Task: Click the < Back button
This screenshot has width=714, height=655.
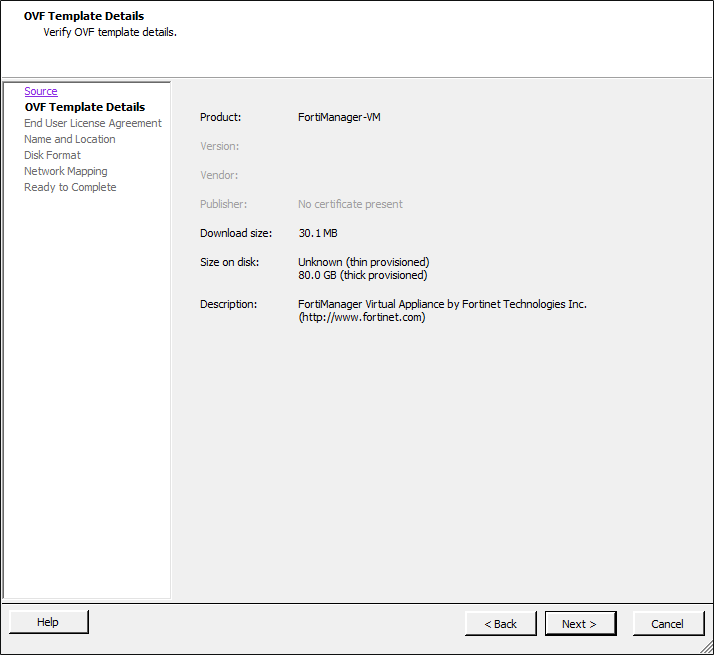Action: pos(500,624)
